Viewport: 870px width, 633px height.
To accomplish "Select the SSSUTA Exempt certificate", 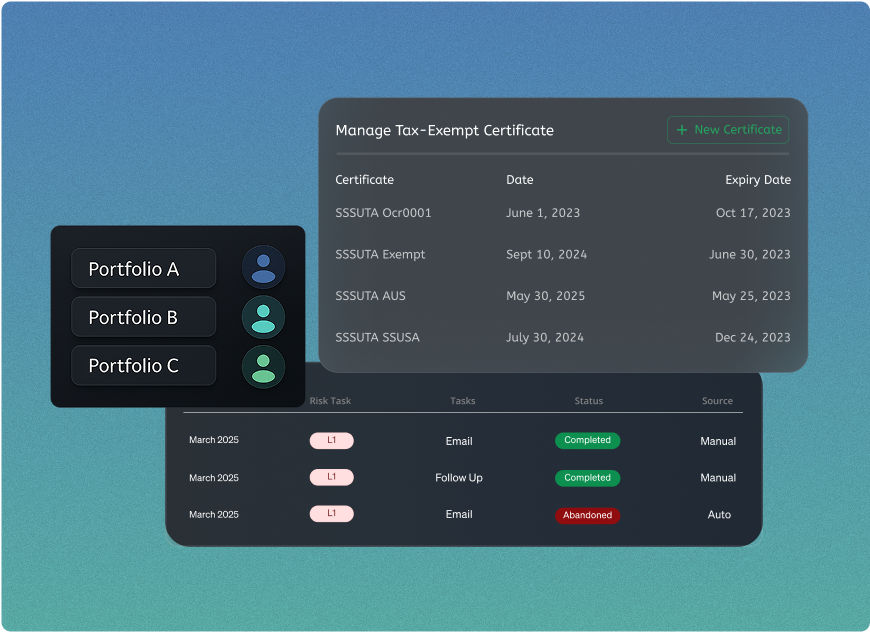I will point(380,255).
